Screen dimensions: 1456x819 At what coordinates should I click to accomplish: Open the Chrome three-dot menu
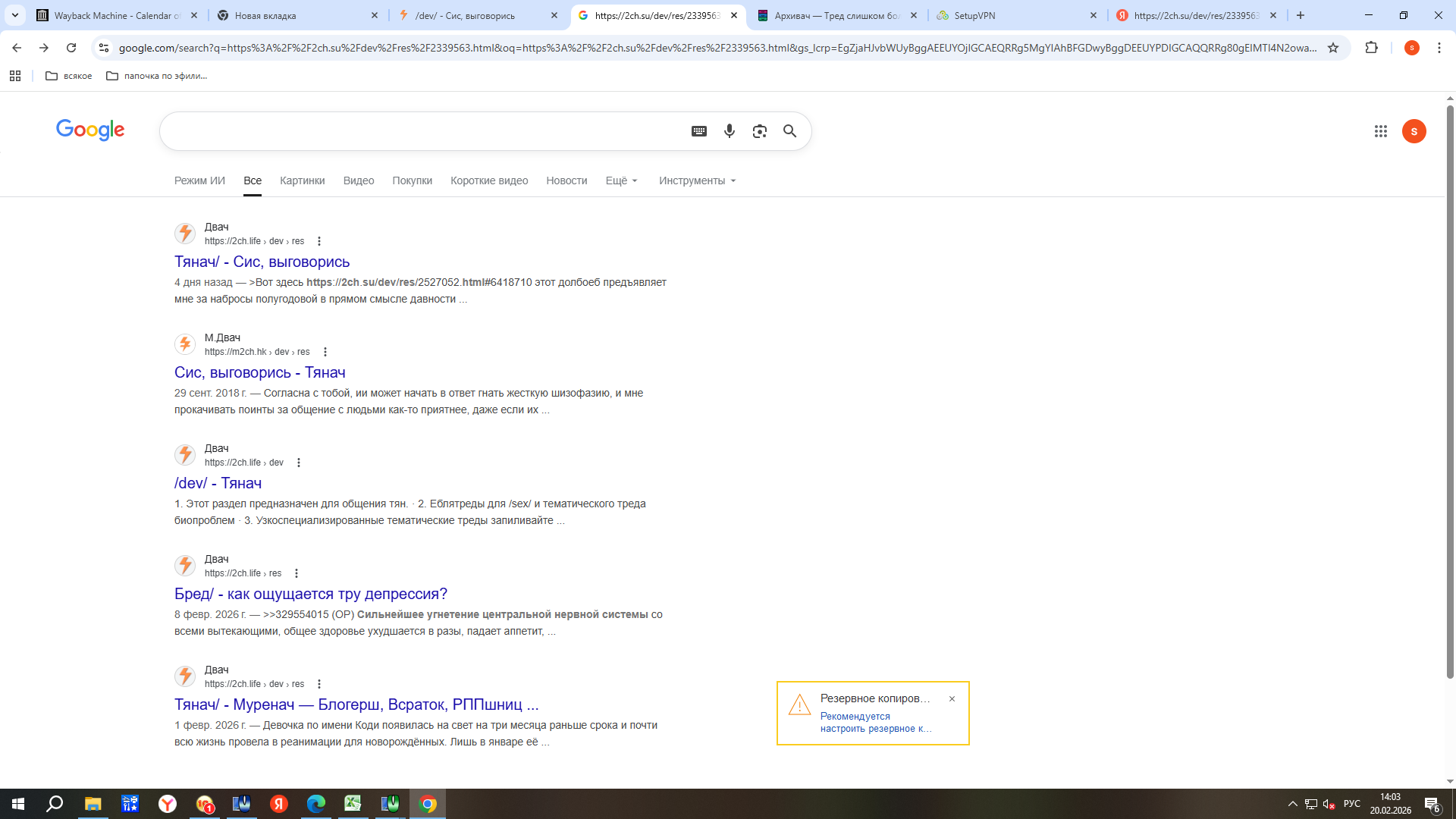[x=1439, y=48]
